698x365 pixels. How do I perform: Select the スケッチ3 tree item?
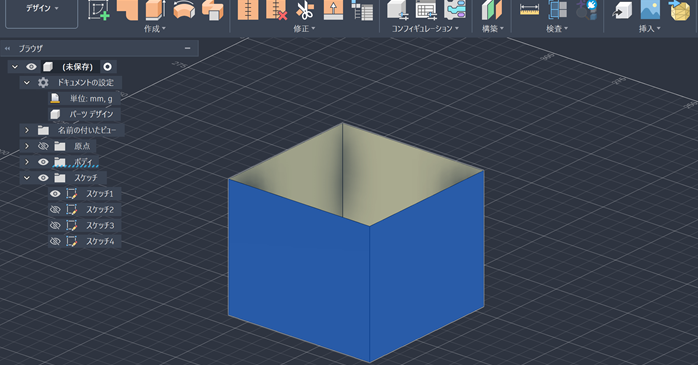100,225
